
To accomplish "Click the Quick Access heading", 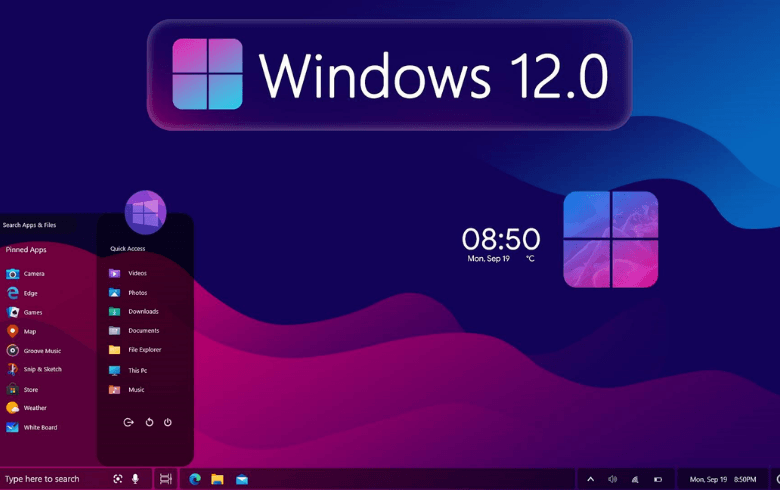I will (128, 249).
